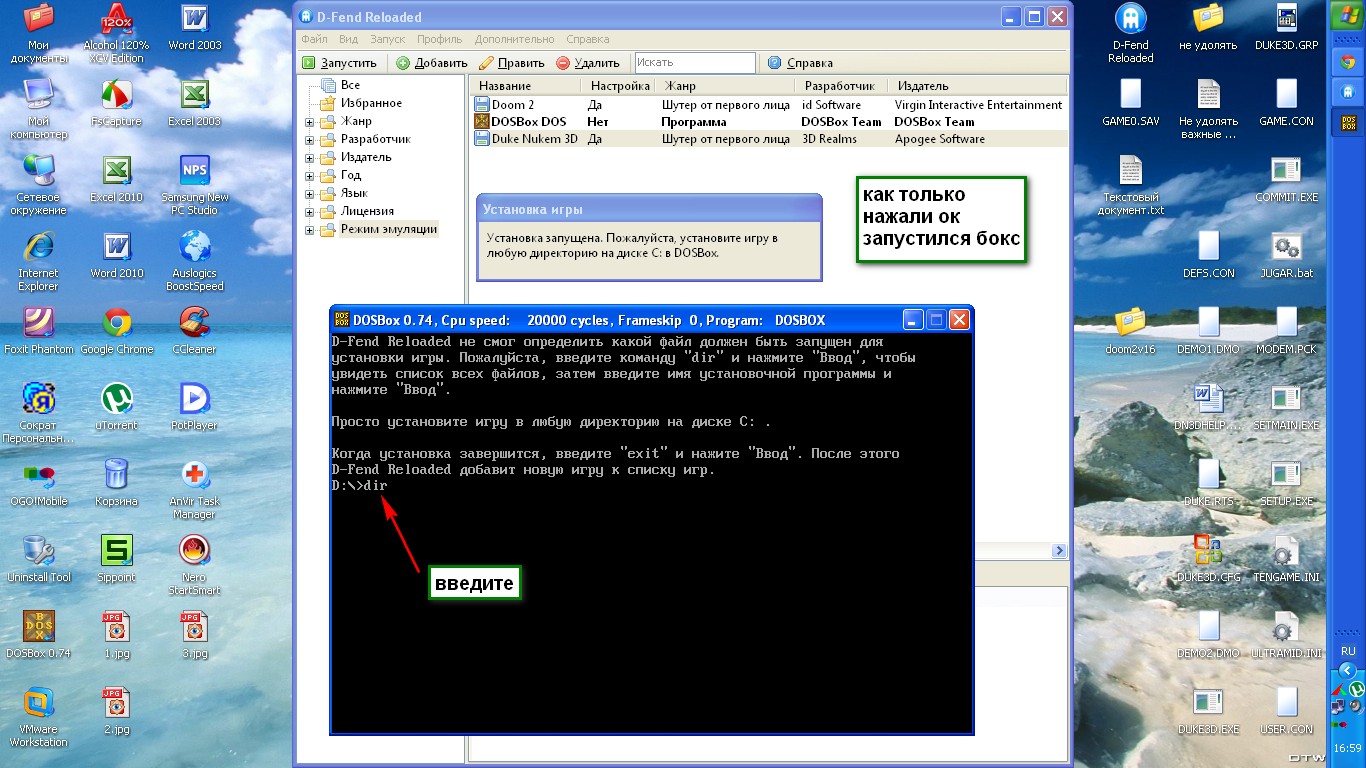
Task: Select the Nero StartSmart desktop icon
Action: coord(194,552)
